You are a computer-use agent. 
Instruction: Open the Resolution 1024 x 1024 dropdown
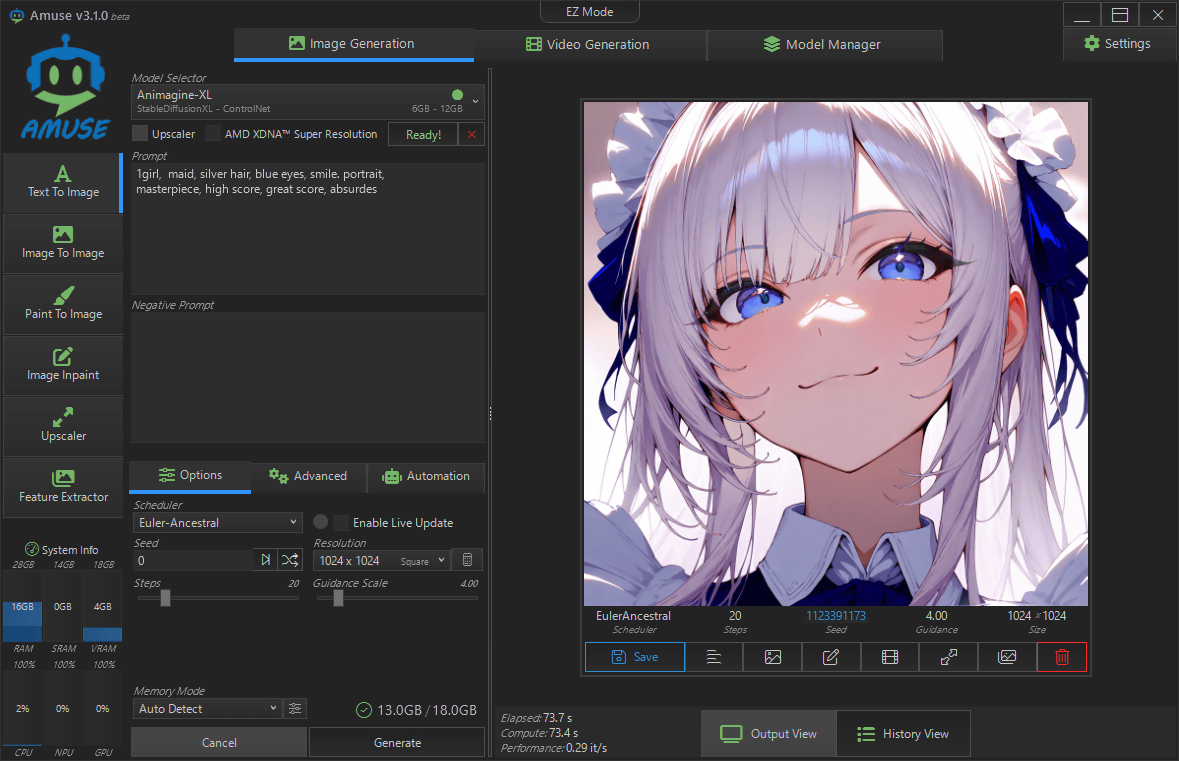[x=382, y=560]
